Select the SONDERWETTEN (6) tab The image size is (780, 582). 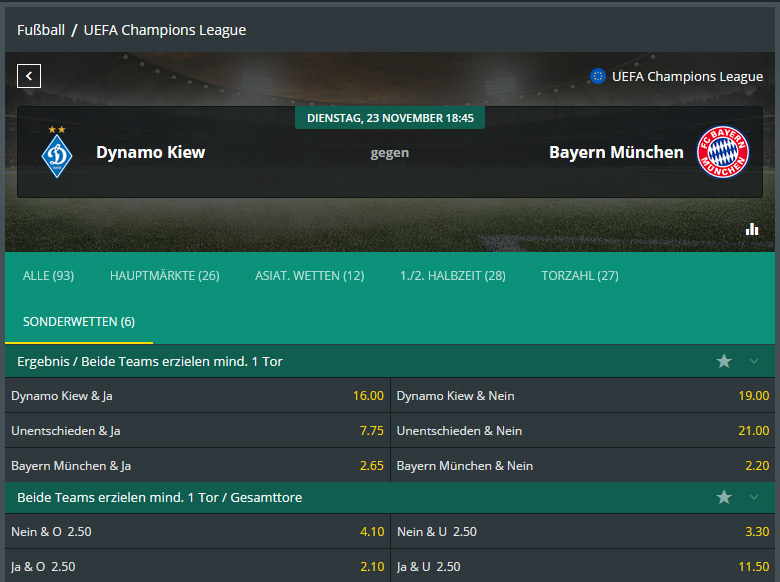point(79,322)
